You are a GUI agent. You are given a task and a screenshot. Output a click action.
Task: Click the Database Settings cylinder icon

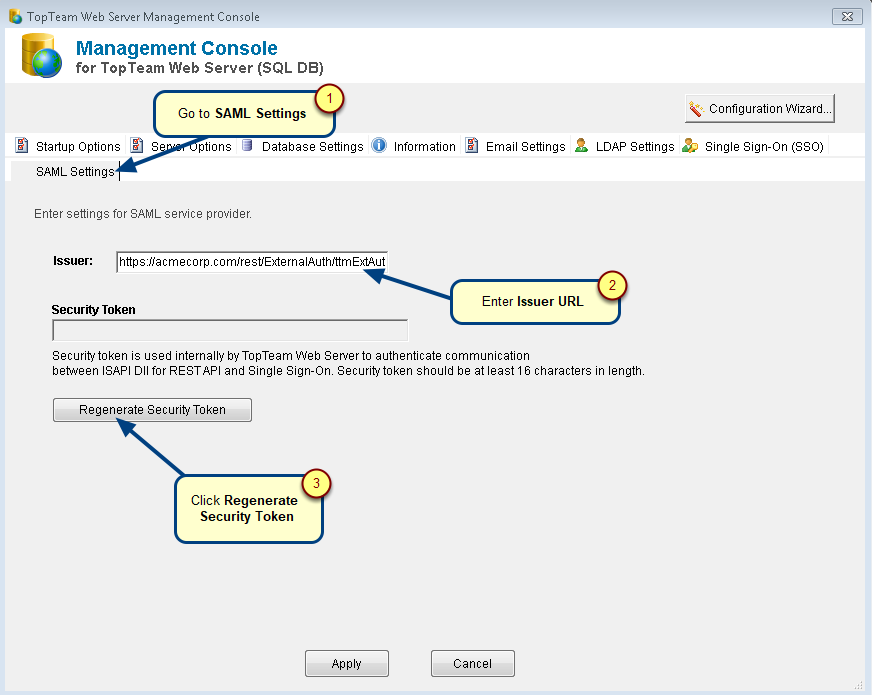click(247, 146)
